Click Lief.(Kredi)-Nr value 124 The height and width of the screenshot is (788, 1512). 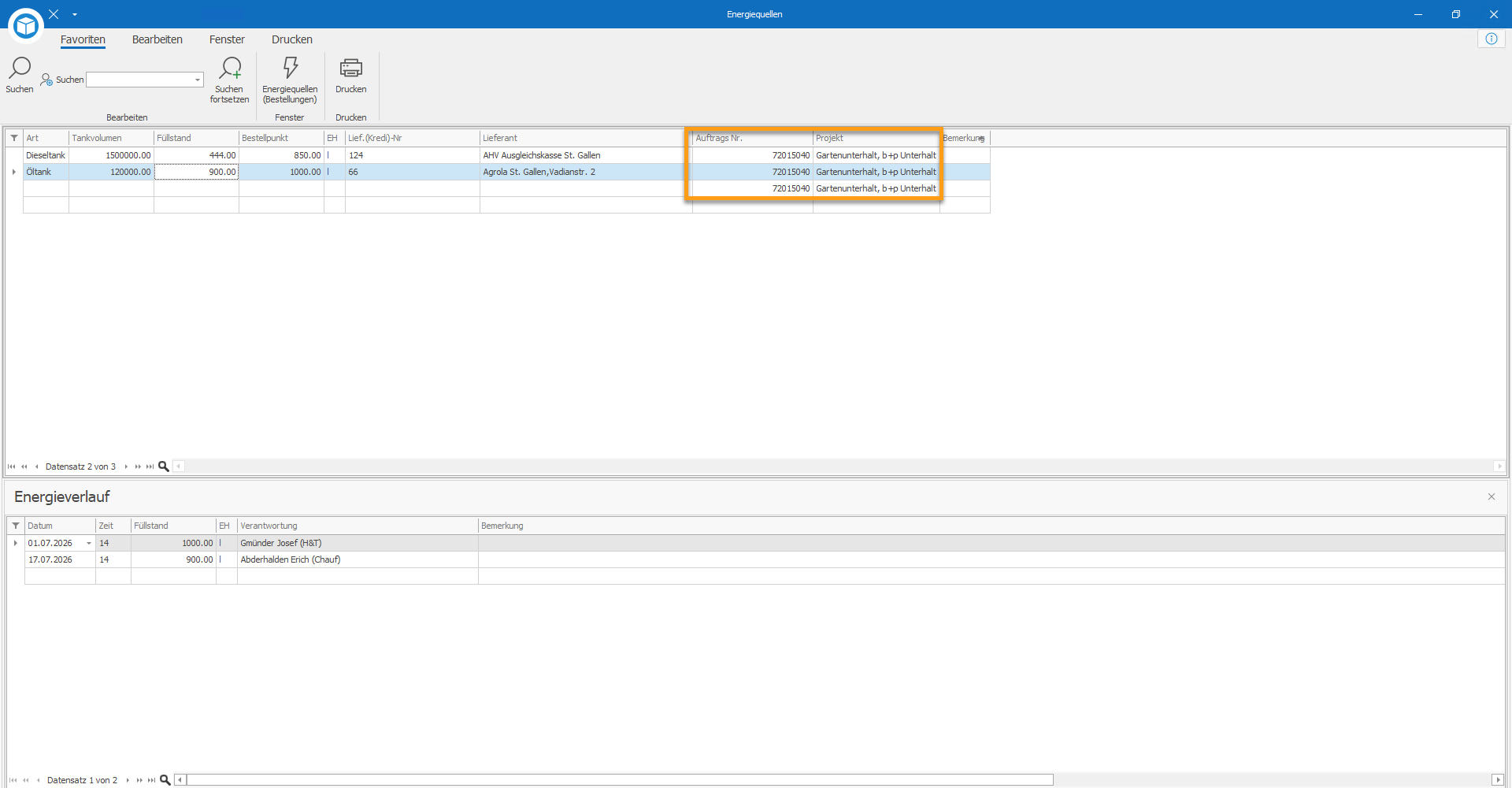[x=413, y=155]
